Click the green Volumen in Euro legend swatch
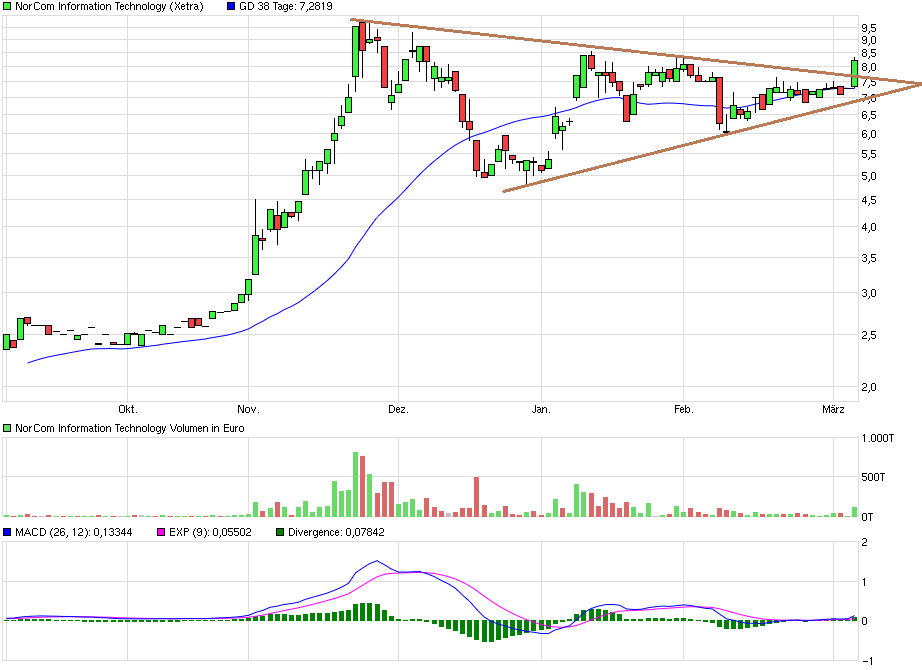This screenshot has height=670, width=922. tap(7, 428)
